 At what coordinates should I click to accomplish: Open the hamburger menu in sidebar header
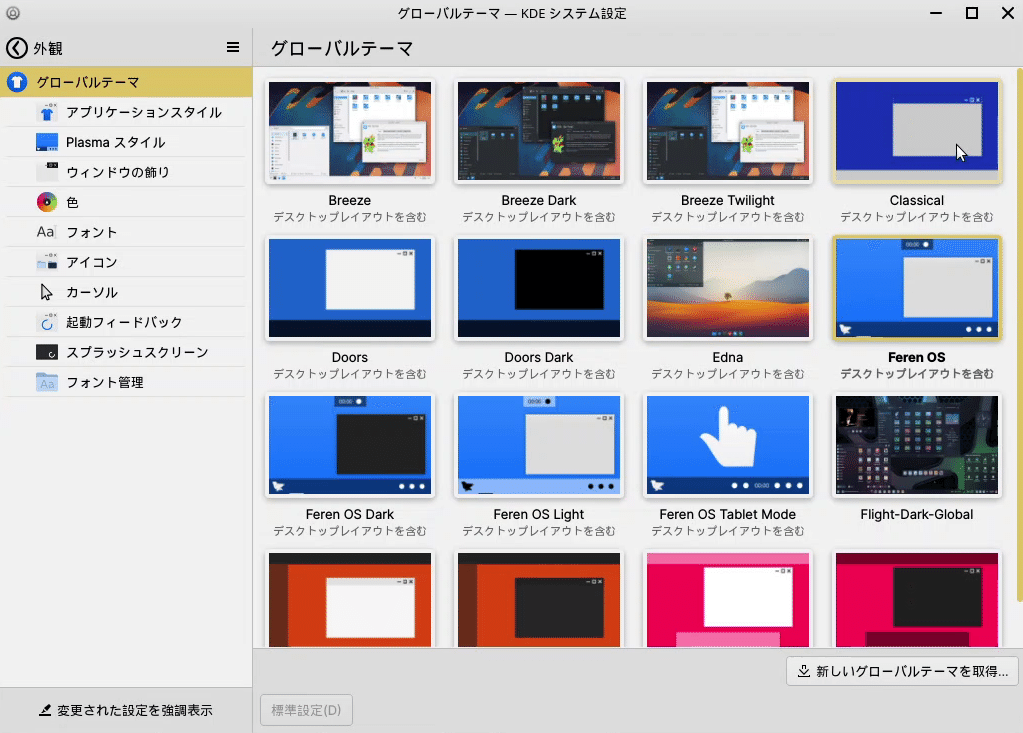tap(233, 47)
